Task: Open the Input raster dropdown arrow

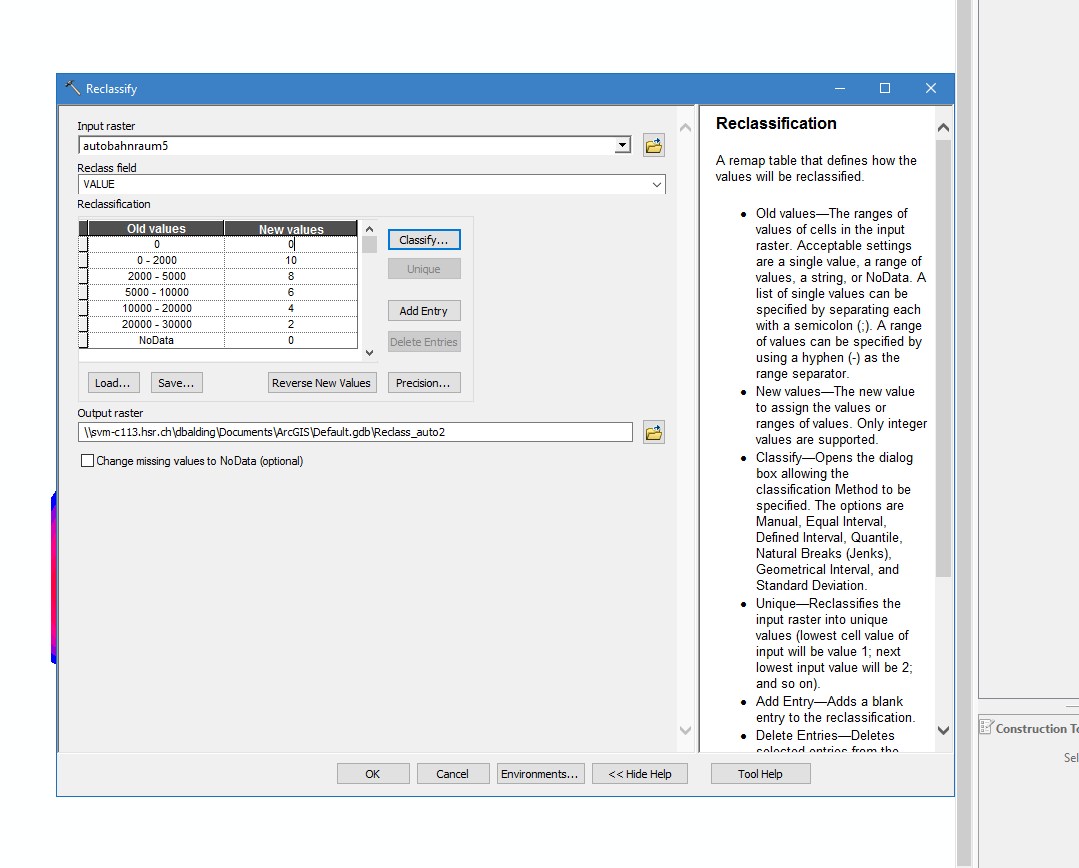Action: [x=623, y=146]
